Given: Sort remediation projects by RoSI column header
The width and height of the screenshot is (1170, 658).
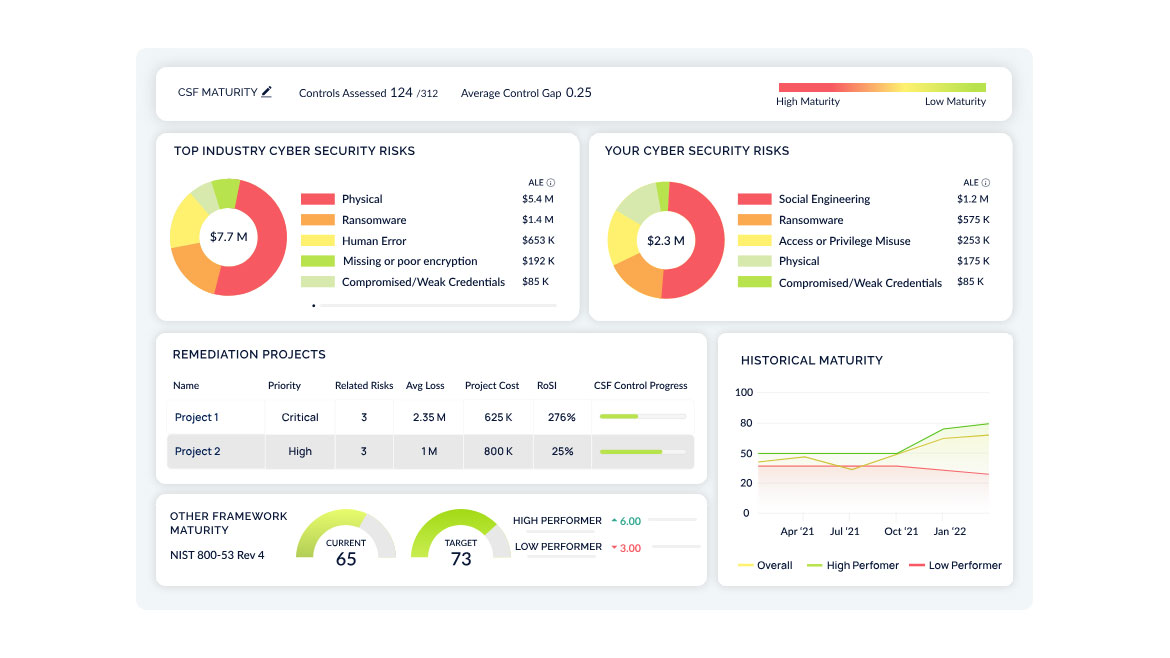Looking at the screenshot, I should 548,385.
